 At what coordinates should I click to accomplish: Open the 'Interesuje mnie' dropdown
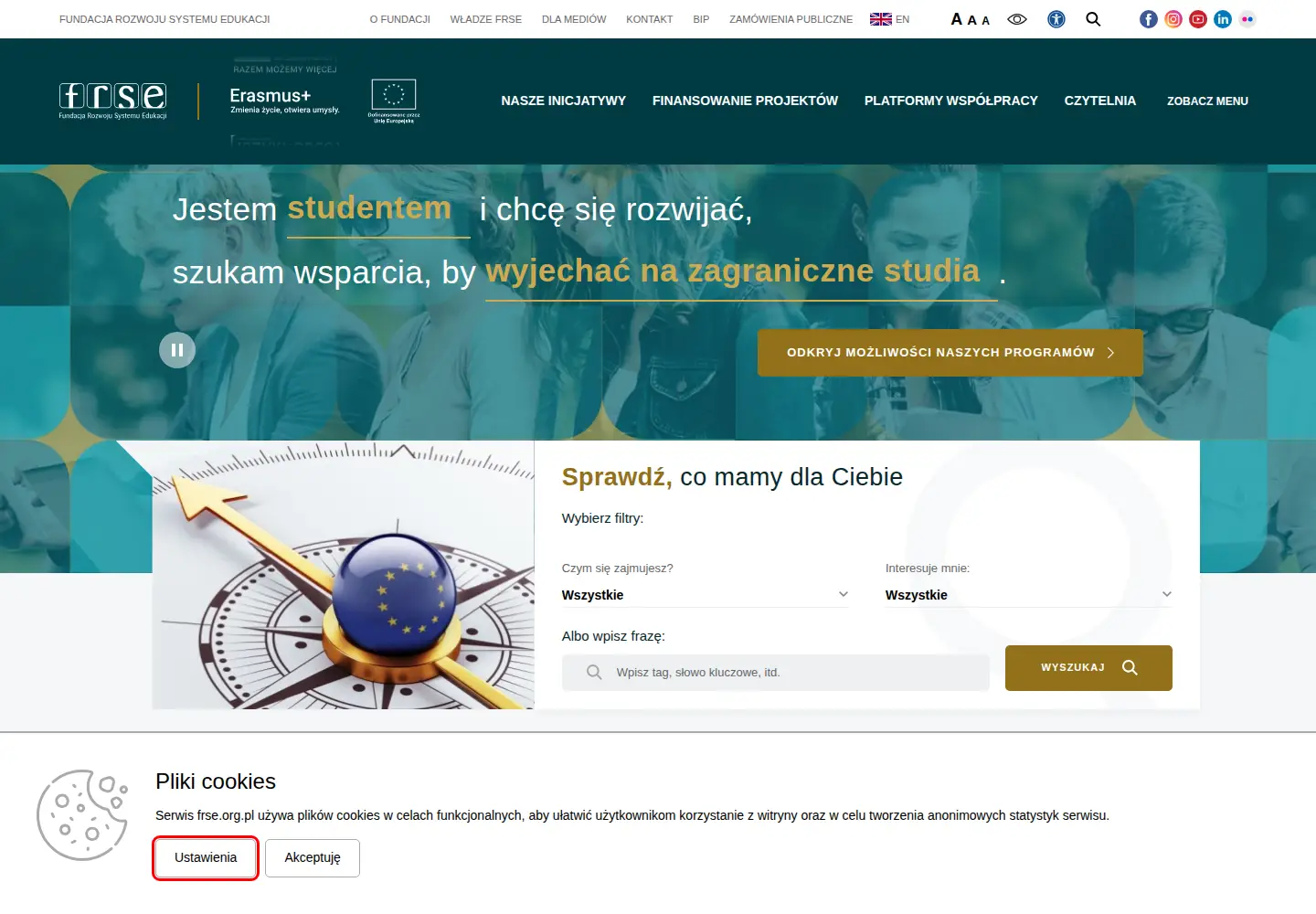1028,595
